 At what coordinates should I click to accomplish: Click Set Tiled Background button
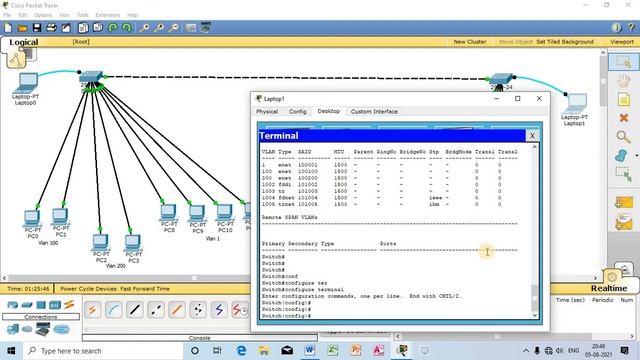[565, 42]
